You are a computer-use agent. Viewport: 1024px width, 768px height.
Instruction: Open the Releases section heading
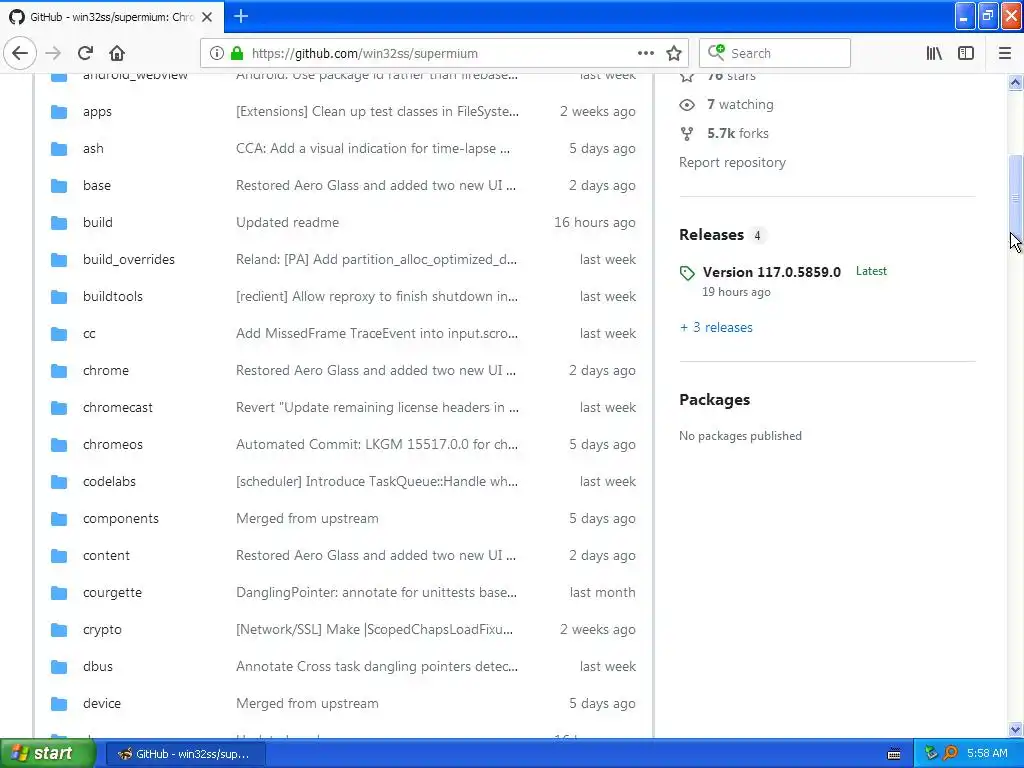[711, 234]
